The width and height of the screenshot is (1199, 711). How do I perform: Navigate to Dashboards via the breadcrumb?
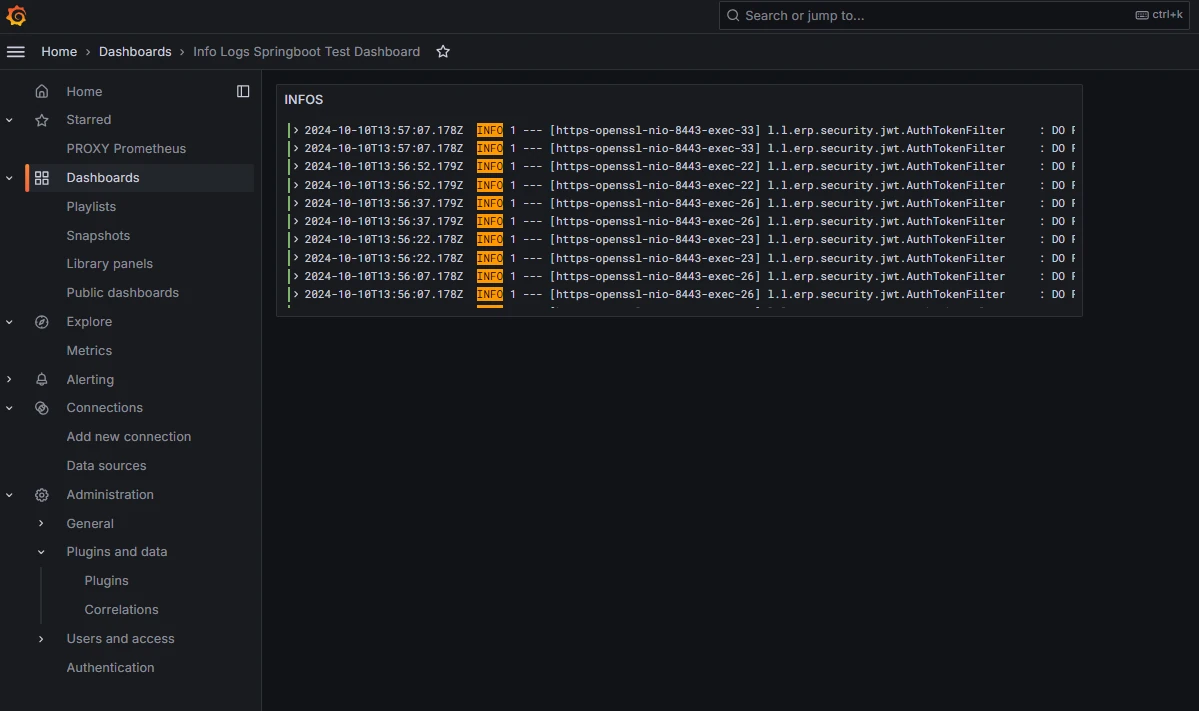click(135, 51)
